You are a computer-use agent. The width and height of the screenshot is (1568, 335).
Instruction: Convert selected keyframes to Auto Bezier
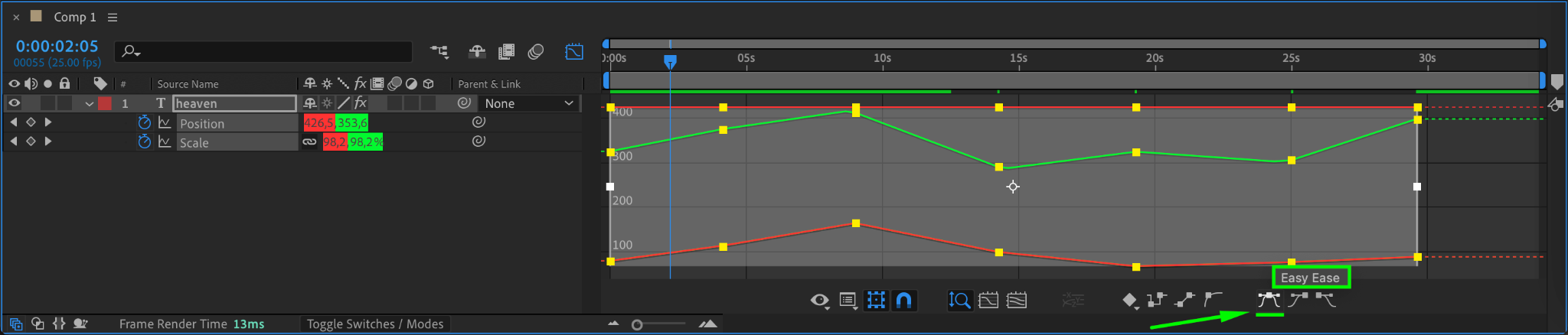point(1213,301)
